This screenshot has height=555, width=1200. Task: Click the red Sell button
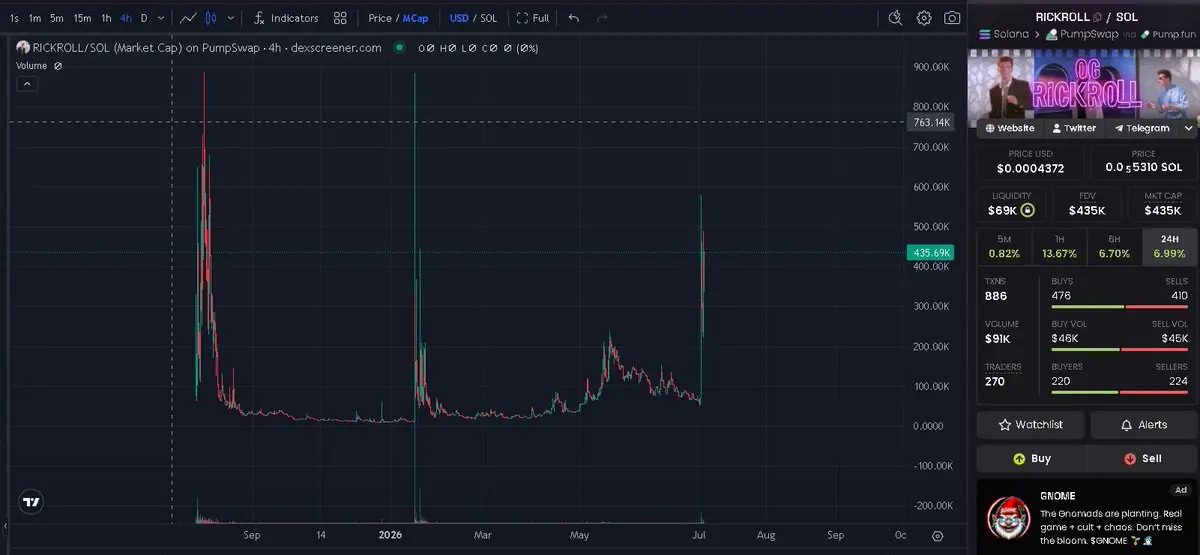[1142, 459]
